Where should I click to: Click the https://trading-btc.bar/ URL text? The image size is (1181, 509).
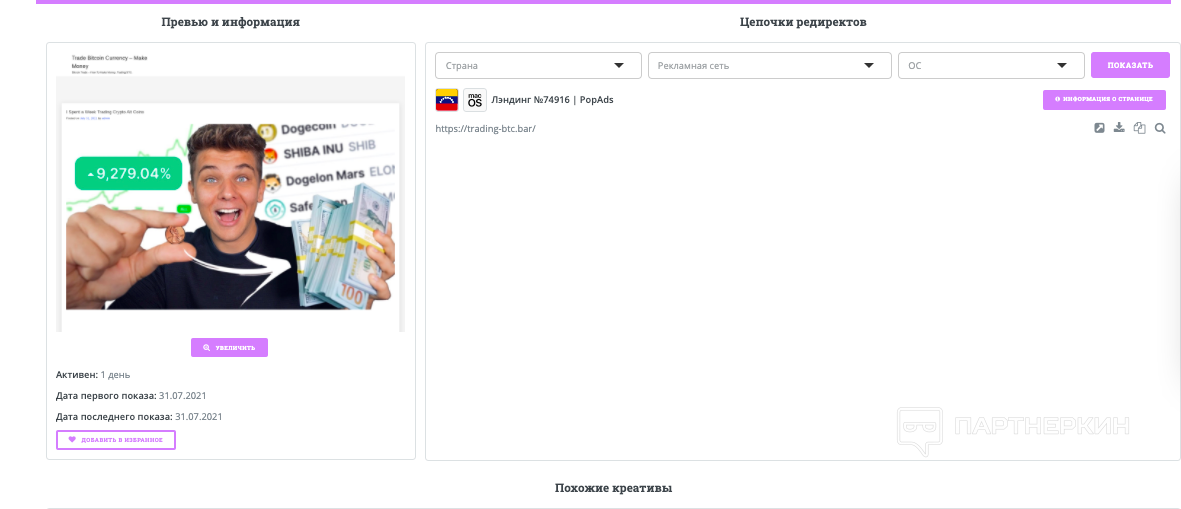click(485, 129)
